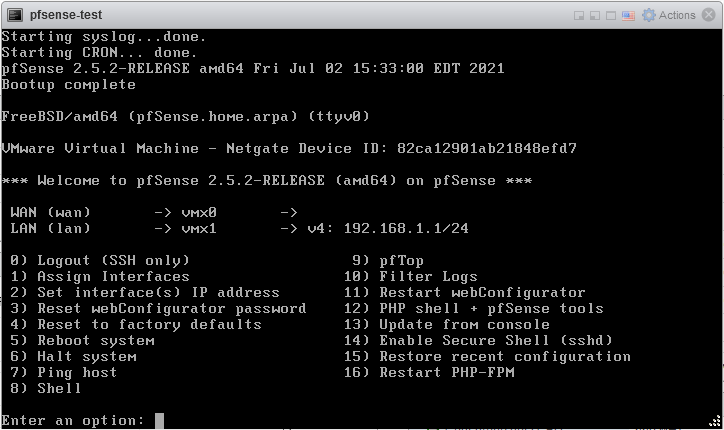Click the window resize grip corner
Image resolution: width=724 pixels, height=430 pixels.
(x=715, y=421)
